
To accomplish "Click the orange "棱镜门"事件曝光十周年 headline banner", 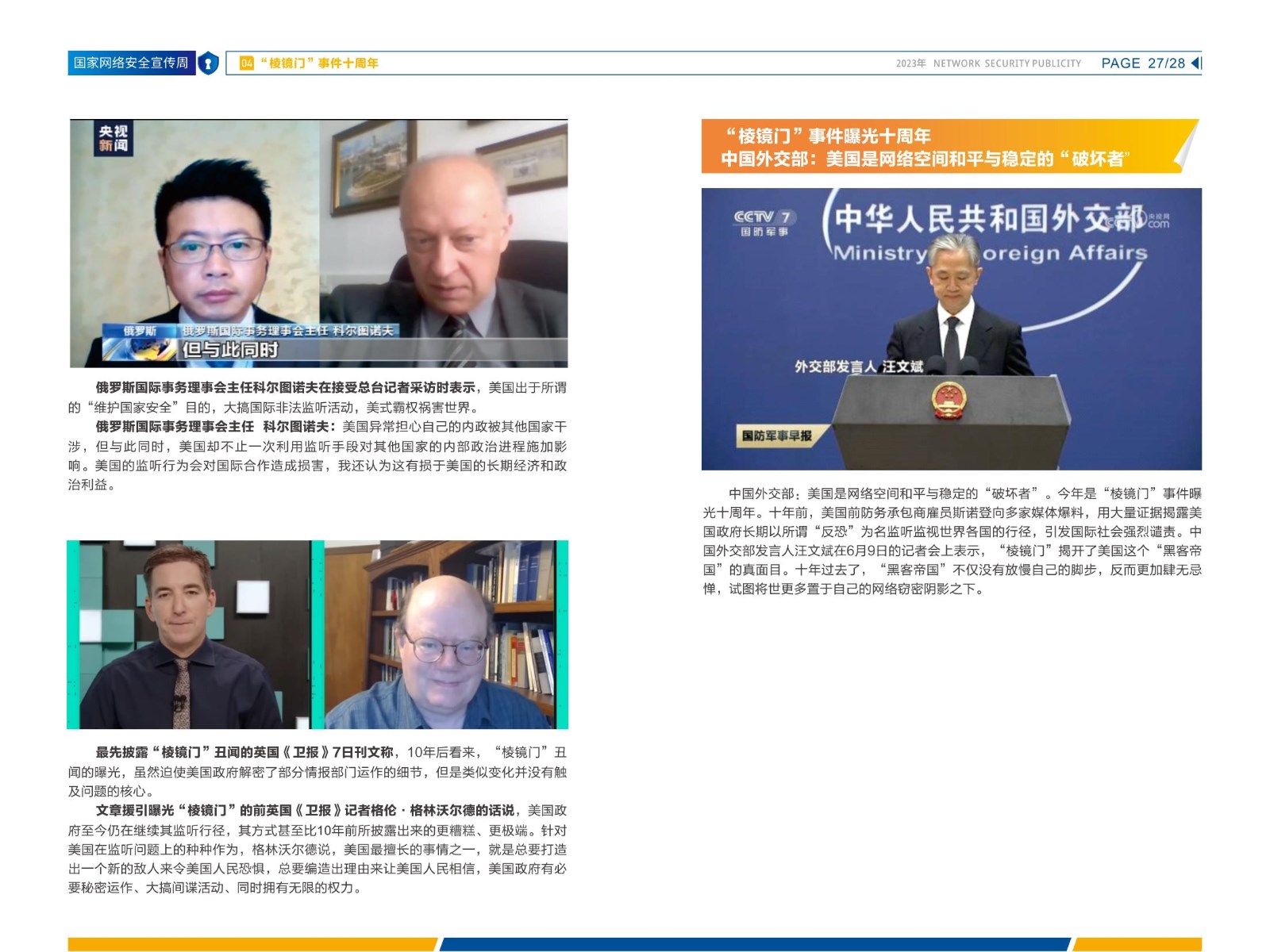I will (937, 147).
